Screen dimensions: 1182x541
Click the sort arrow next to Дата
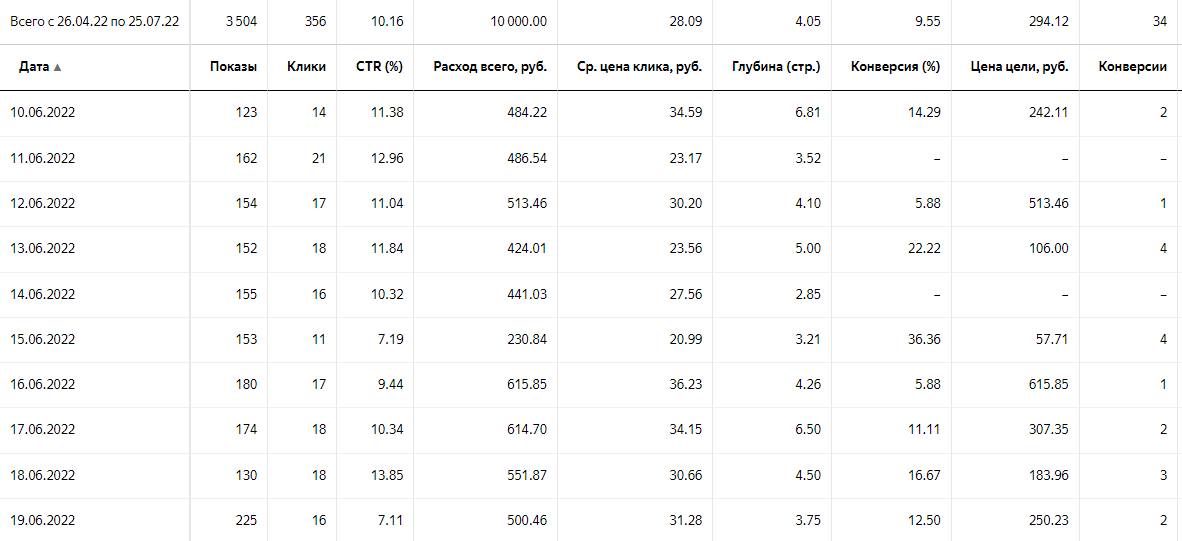[57, 67]
